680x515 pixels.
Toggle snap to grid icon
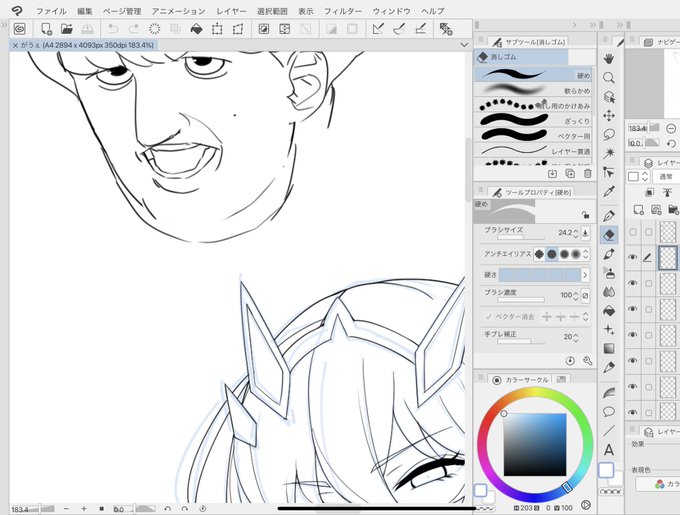[420, 29]
